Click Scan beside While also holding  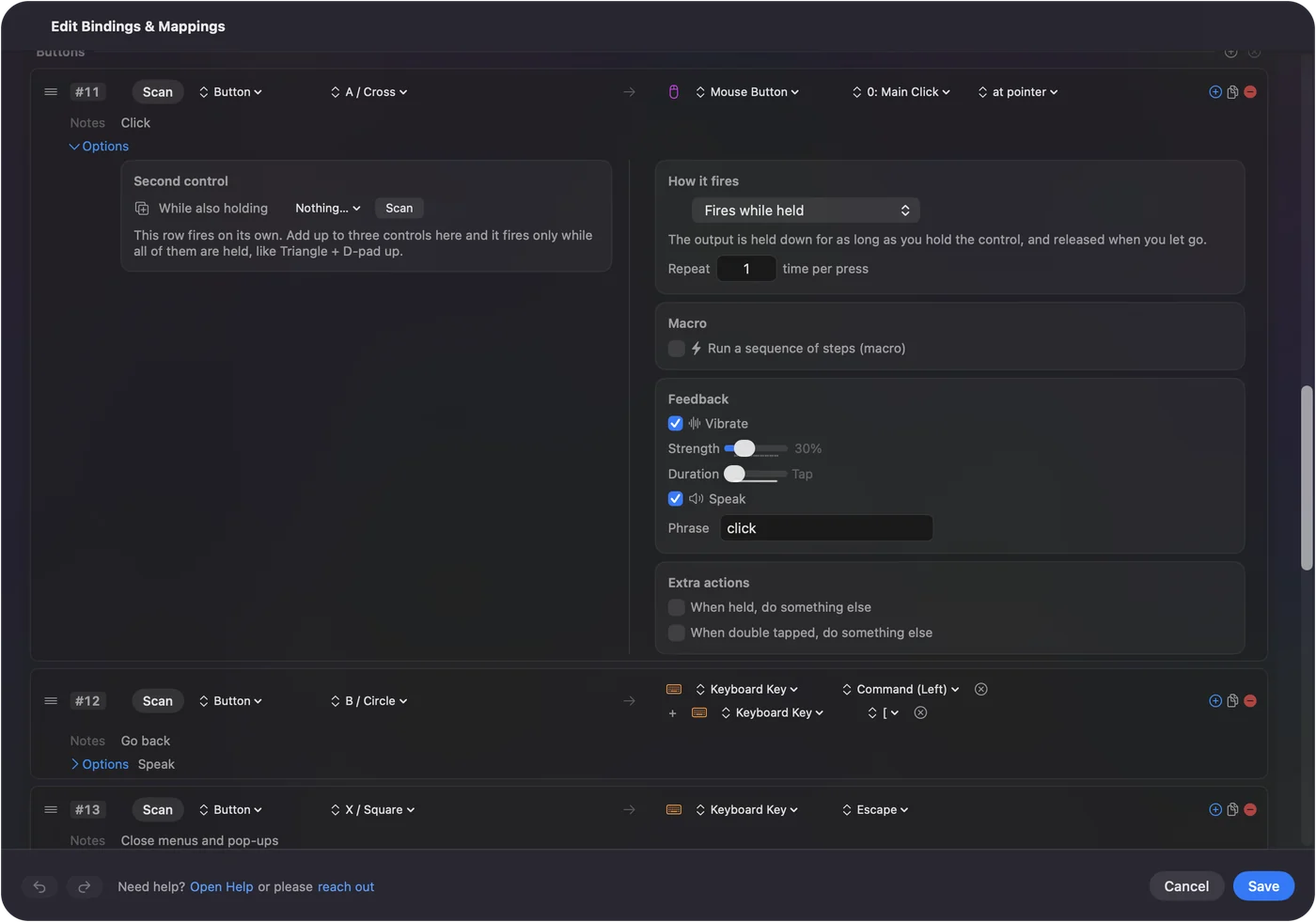pyautogui.click(x=399, y=209)
